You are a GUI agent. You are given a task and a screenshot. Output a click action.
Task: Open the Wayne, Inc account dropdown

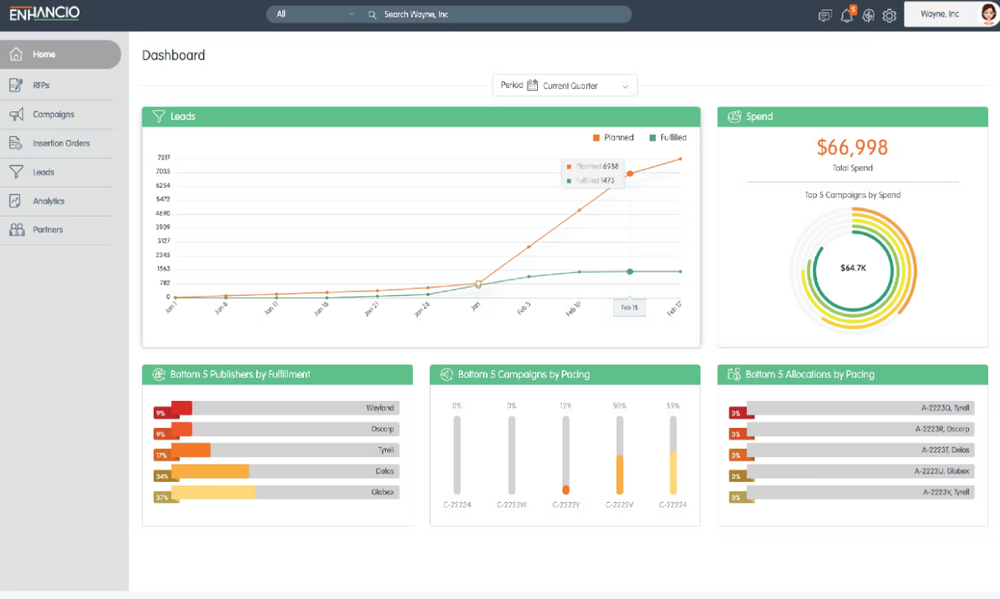(x=942, y=15)
